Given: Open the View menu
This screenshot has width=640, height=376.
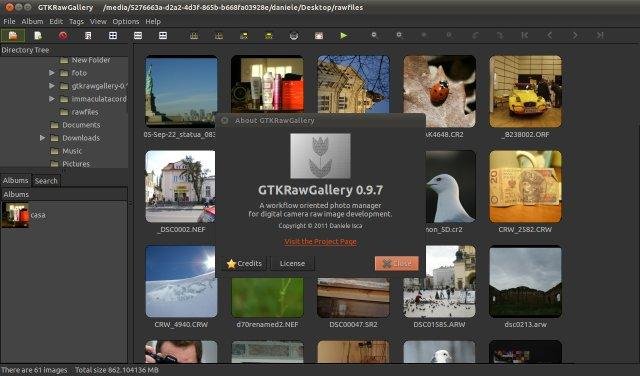Looking at the screenshot, I should 98,21.
